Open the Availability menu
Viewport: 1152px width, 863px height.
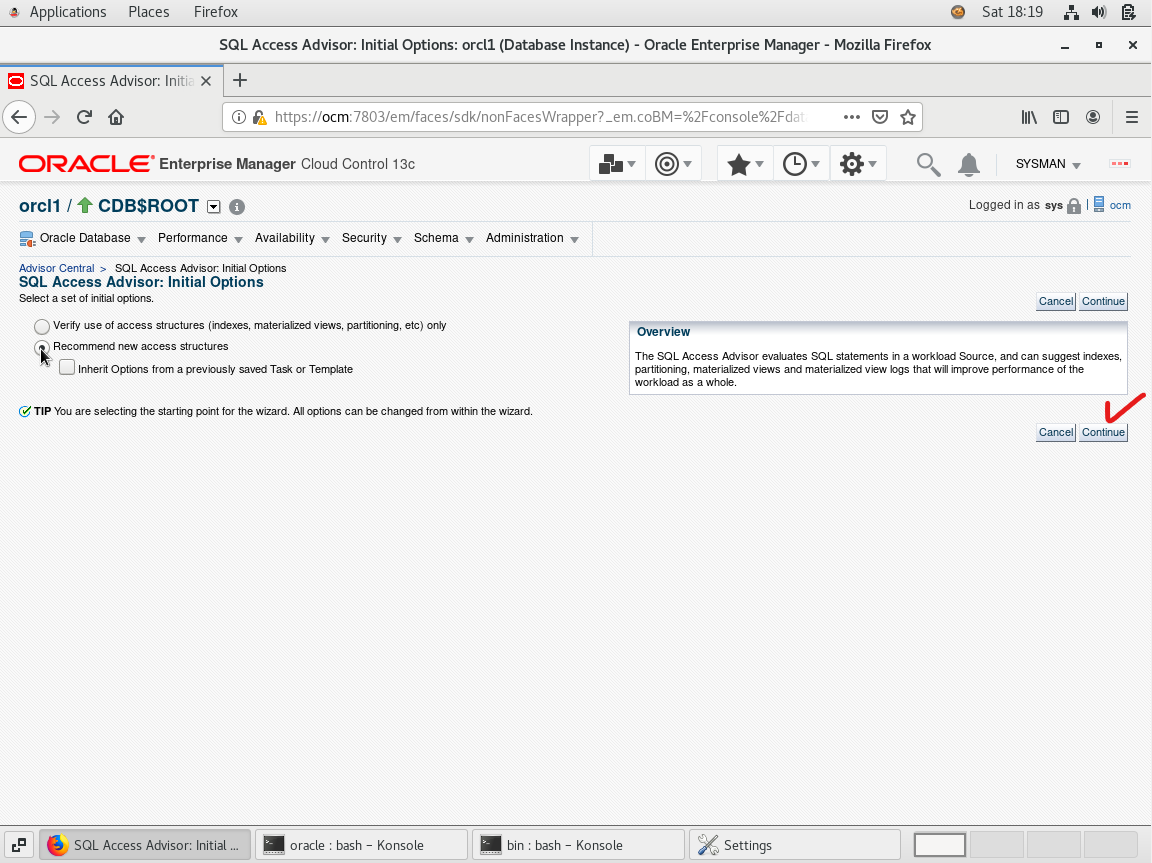292,238
